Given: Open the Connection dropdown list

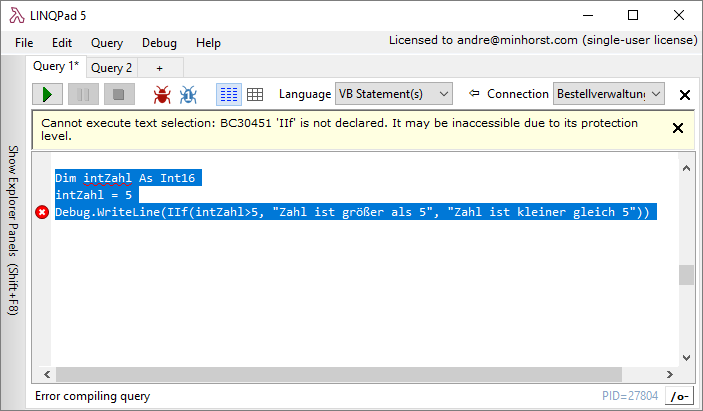Looking at the screenshot, I should (608, 94).
